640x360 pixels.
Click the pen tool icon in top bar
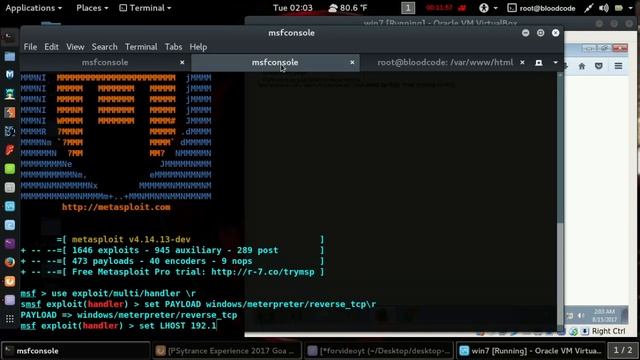click(588, 8)
